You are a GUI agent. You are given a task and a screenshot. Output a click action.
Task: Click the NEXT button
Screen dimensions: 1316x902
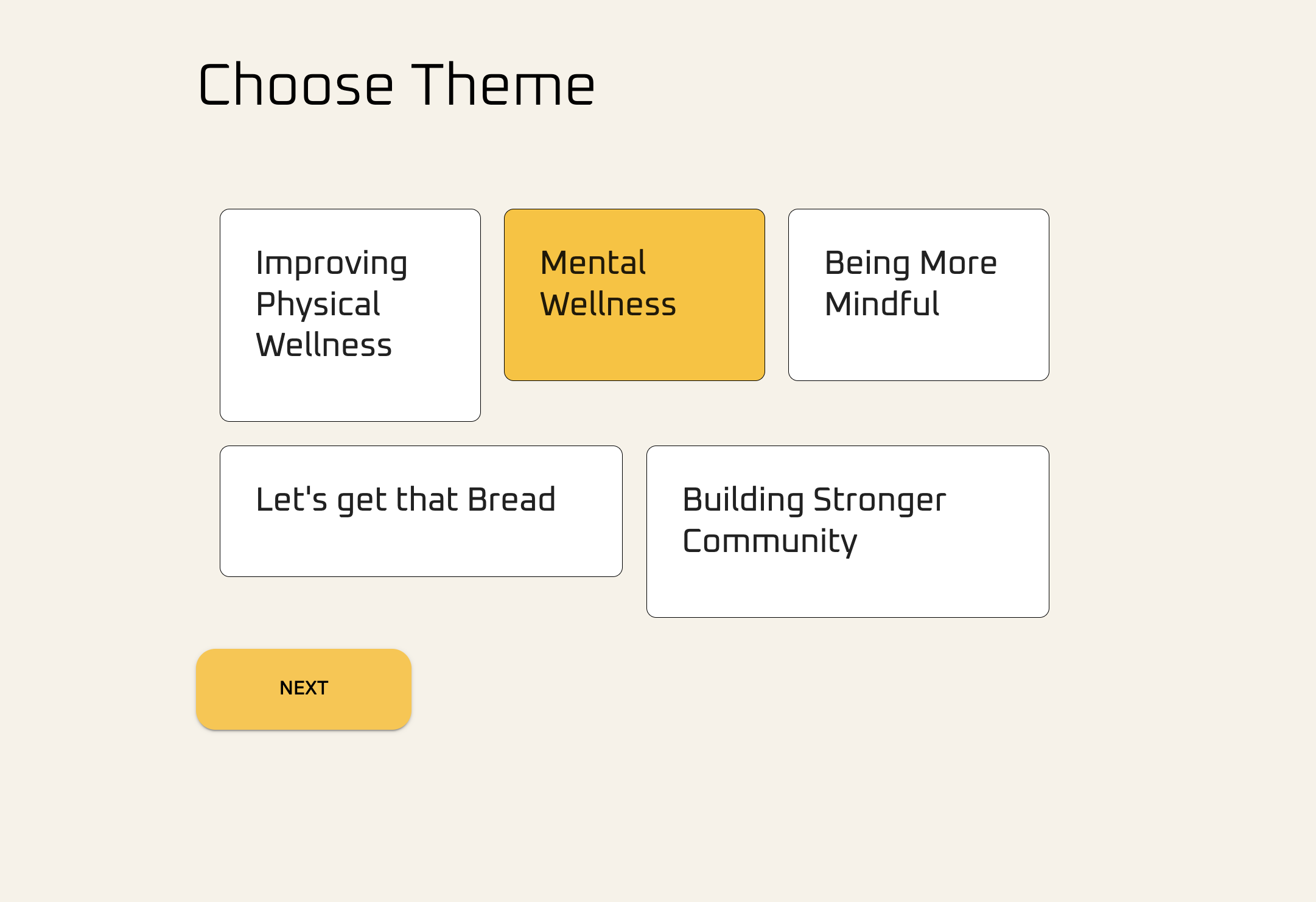(304, 689)
